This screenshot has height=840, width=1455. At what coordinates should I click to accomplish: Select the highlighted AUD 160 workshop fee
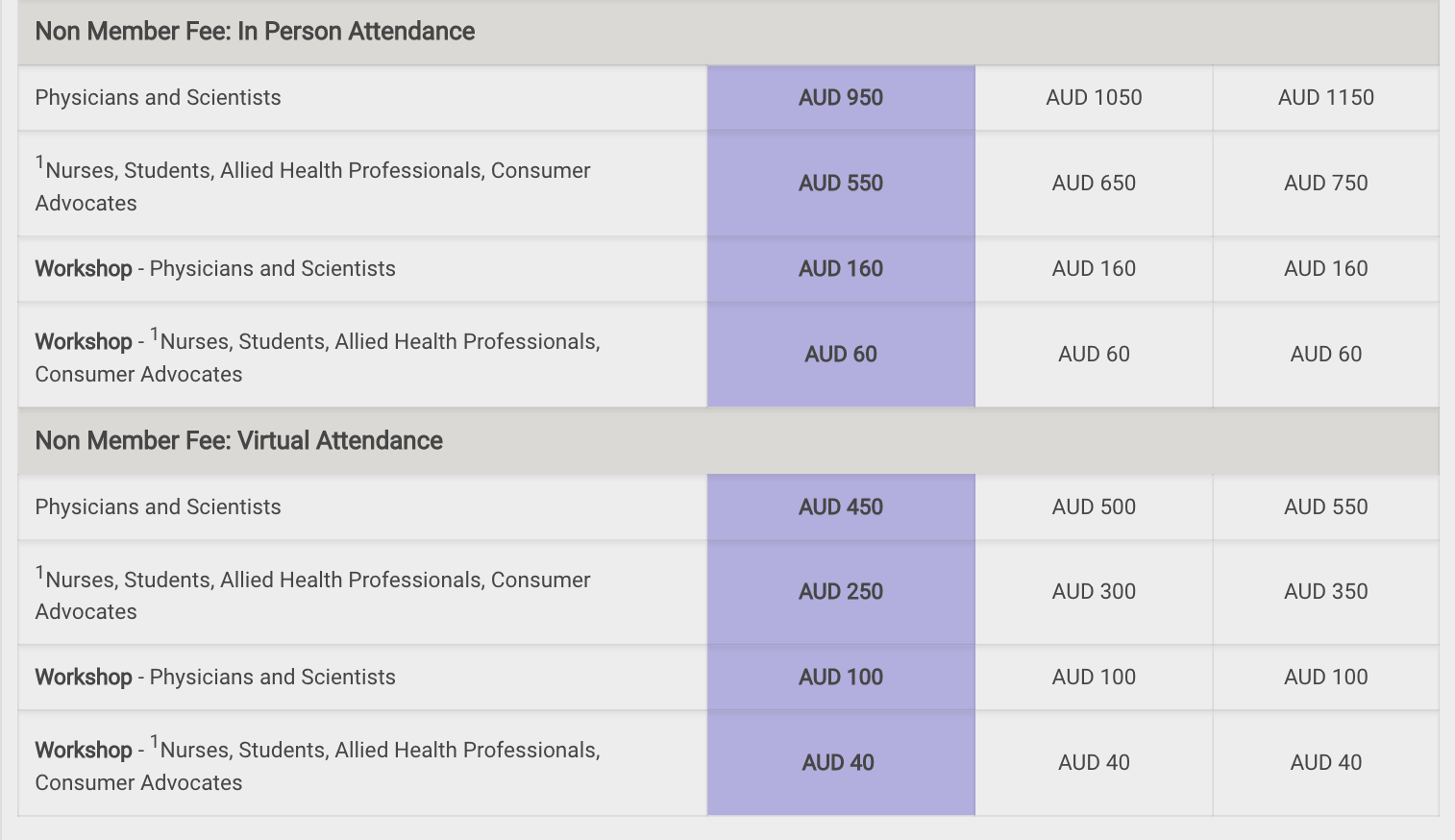(841, 269)
